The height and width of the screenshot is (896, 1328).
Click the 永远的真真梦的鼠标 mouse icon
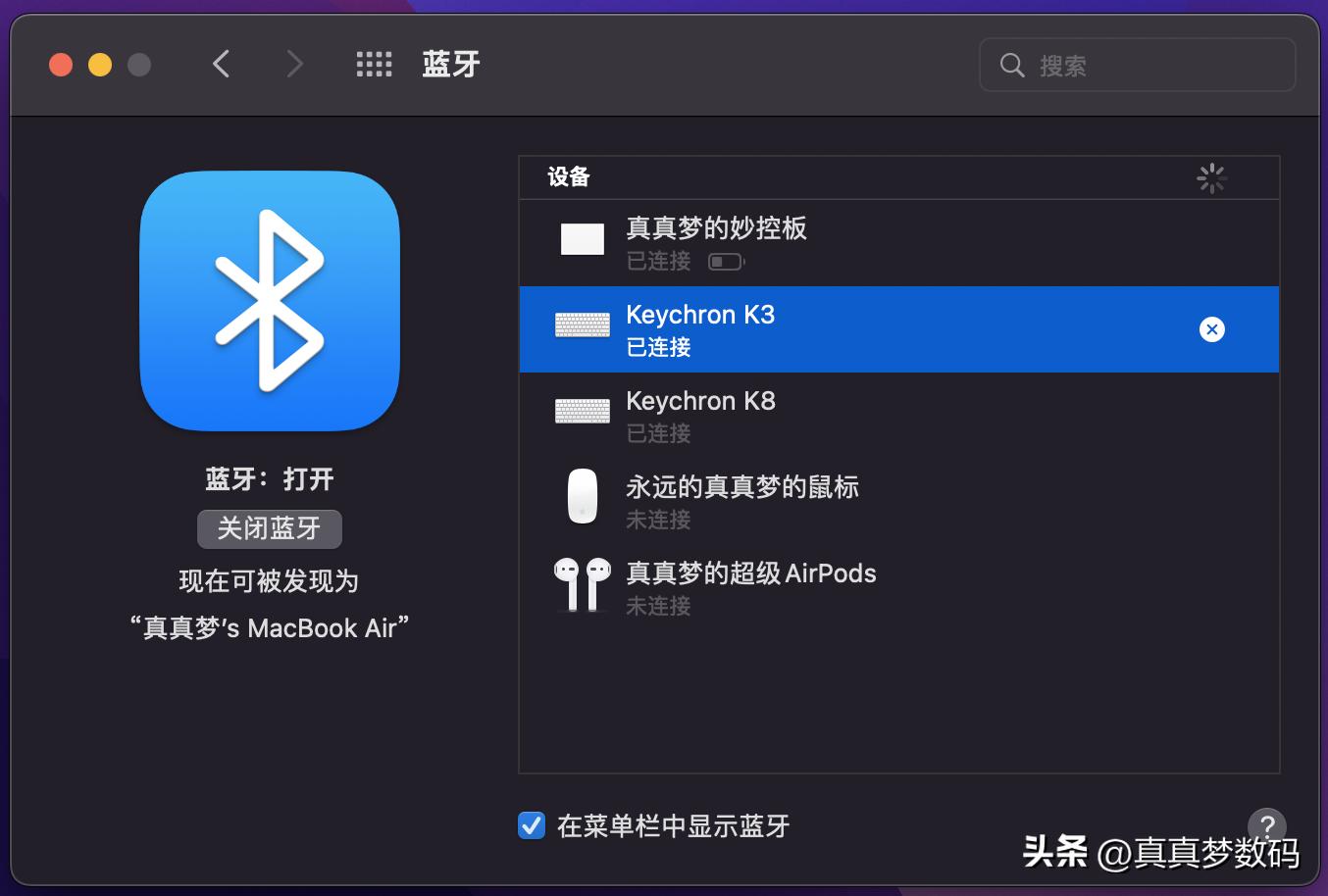582,496
